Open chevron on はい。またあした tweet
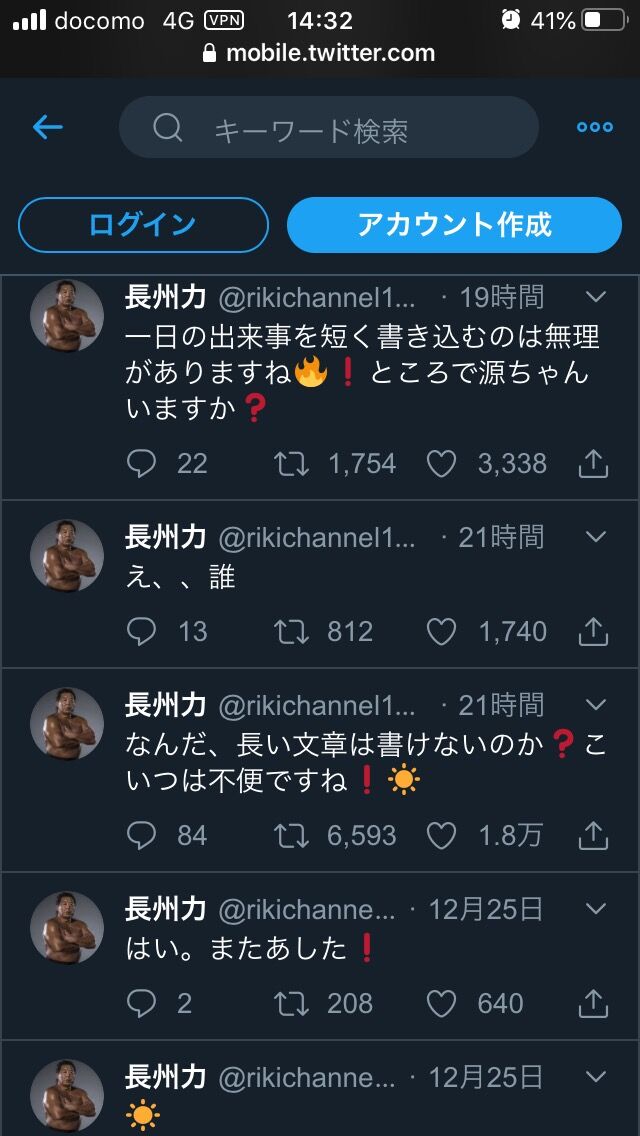The height and width of the screenshot is (1136, 640). 595,909
